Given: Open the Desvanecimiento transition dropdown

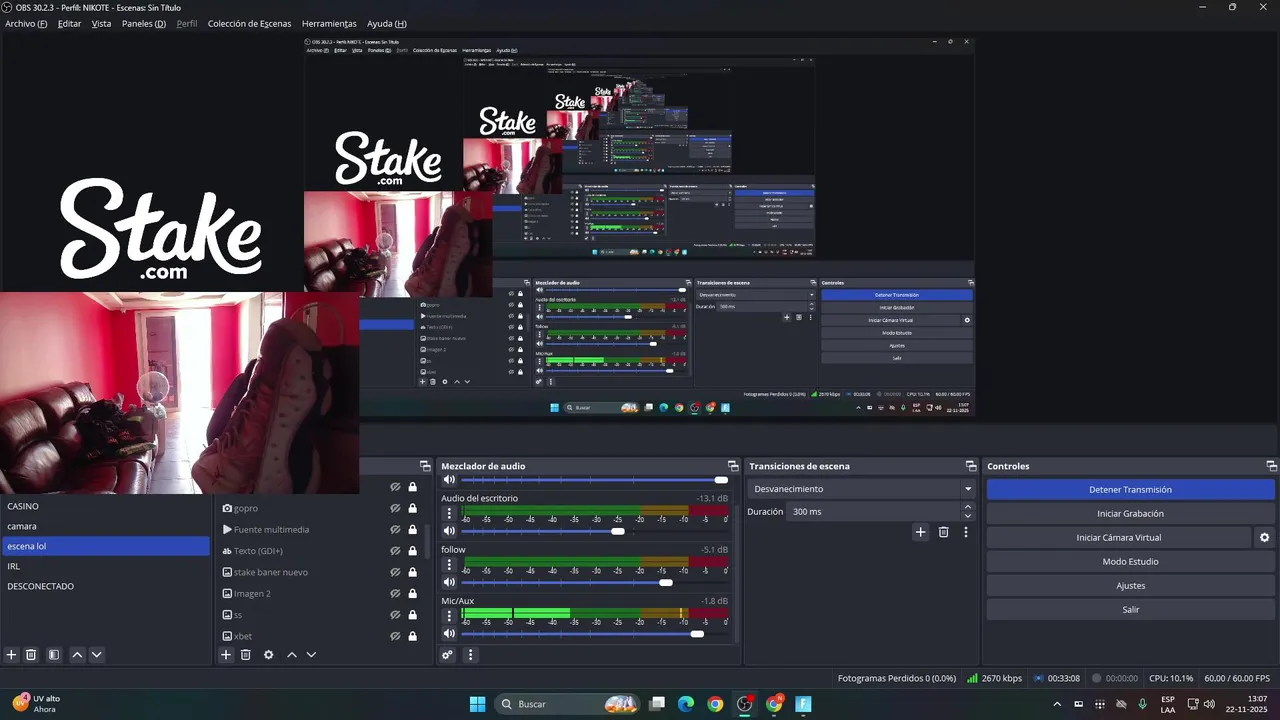Looking at the screenshot, I should click(861, 489).
